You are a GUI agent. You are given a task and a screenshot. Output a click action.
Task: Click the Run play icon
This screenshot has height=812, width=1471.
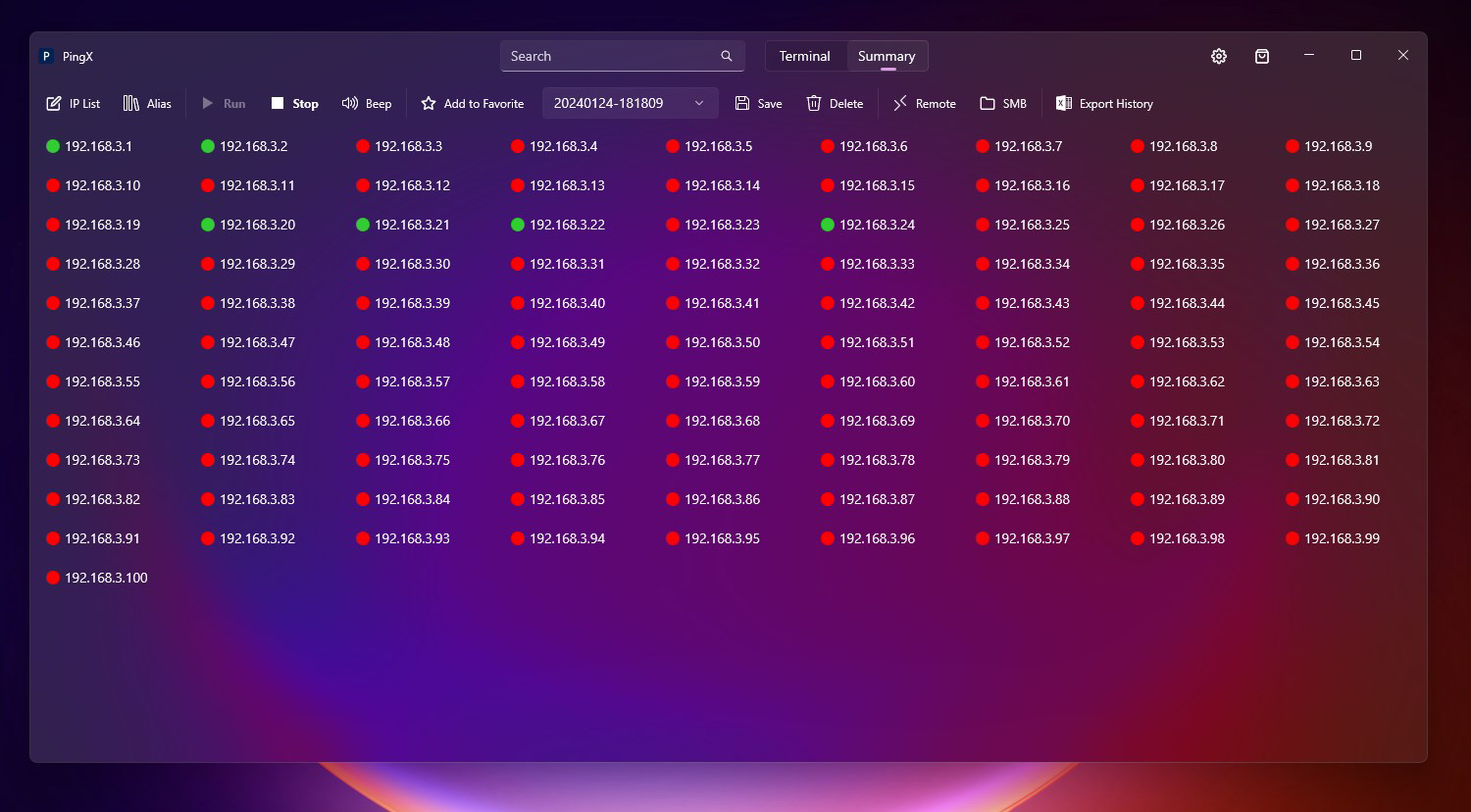[208, 103]
